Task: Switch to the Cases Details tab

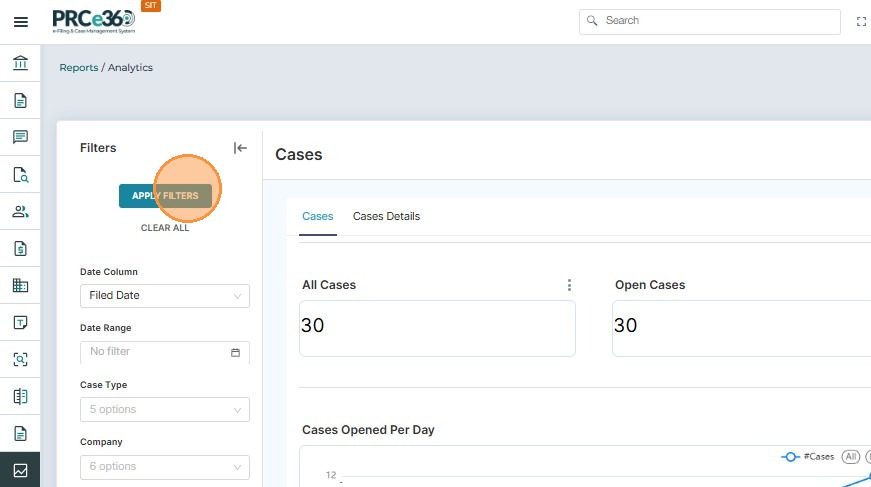Action: tap(386, 217)
